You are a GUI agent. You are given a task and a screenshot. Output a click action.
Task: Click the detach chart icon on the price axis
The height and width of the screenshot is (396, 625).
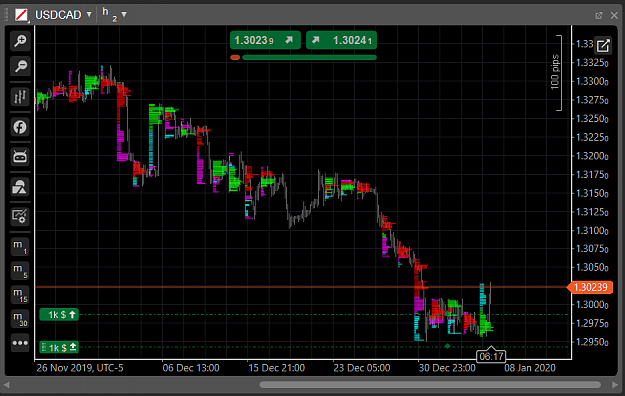coord(603,45)
